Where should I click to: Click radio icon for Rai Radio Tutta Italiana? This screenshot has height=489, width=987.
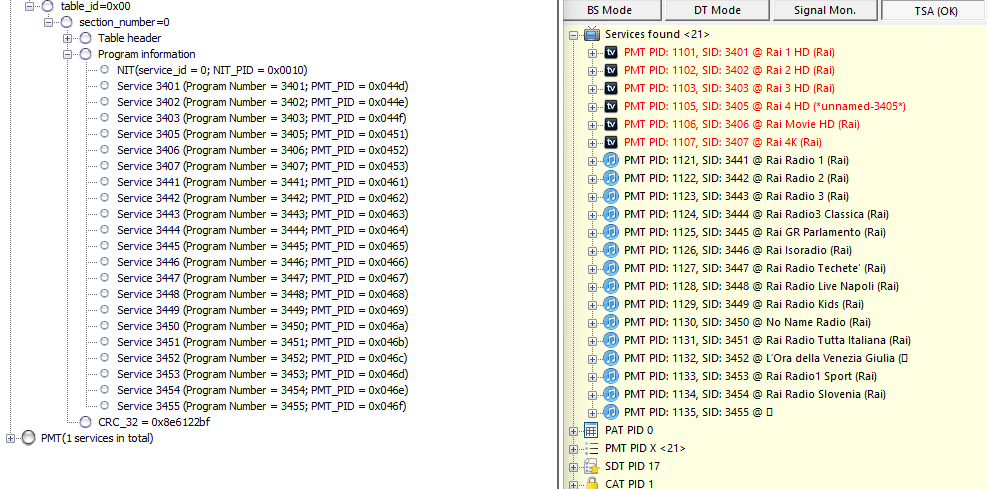tap(611, 340)
